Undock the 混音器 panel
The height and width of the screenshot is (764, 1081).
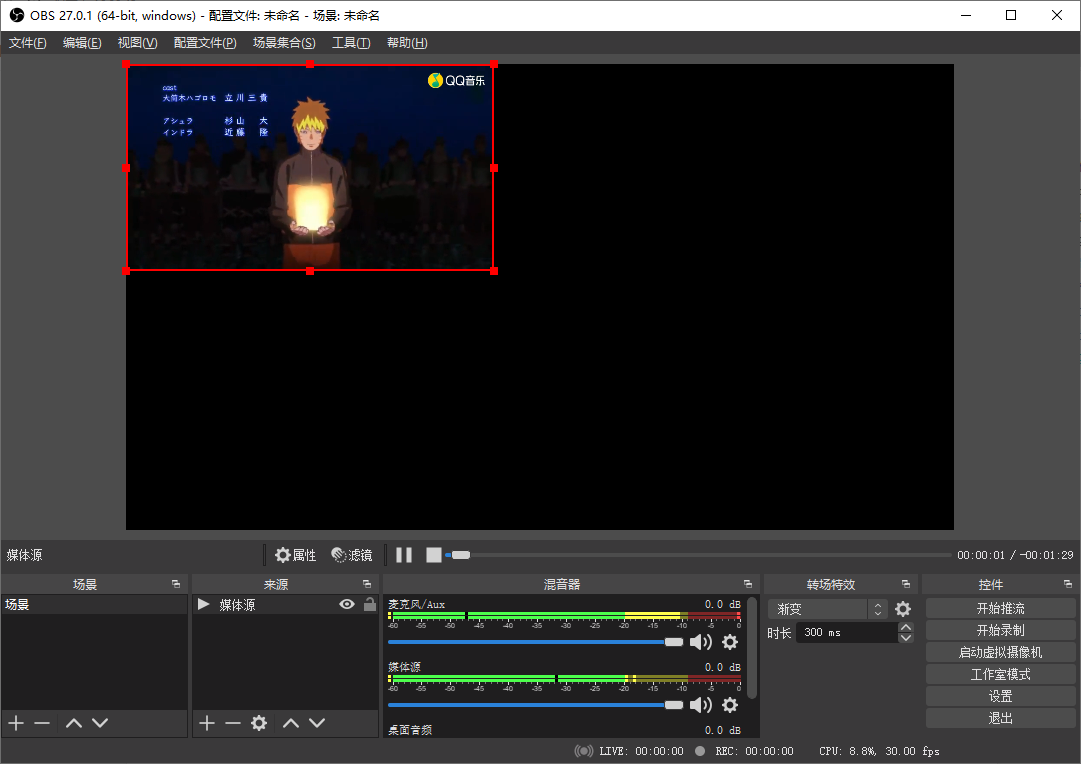(748, 584)
